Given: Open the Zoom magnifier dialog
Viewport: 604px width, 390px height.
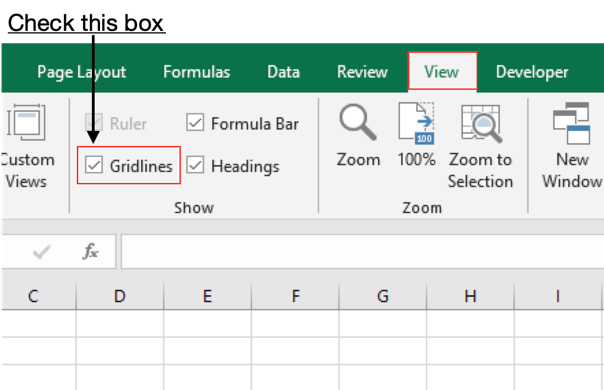Looking at the screenshot, I should click(x=358, y=135).
